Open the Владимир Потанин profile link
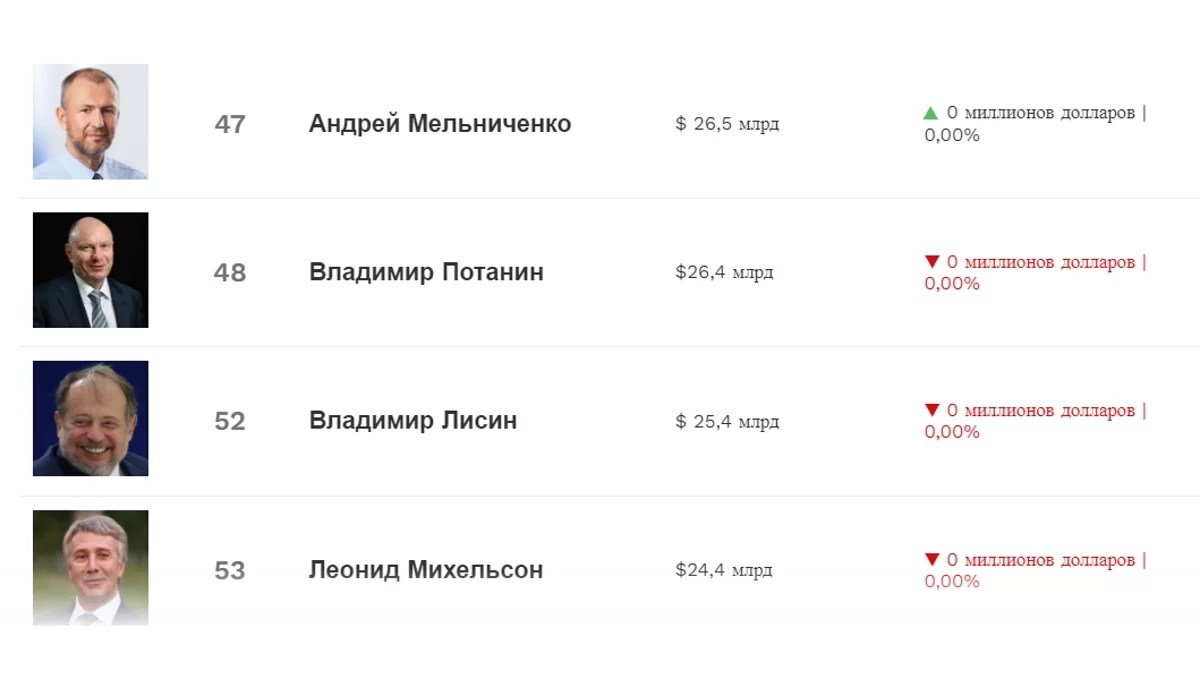 (426, 272)
